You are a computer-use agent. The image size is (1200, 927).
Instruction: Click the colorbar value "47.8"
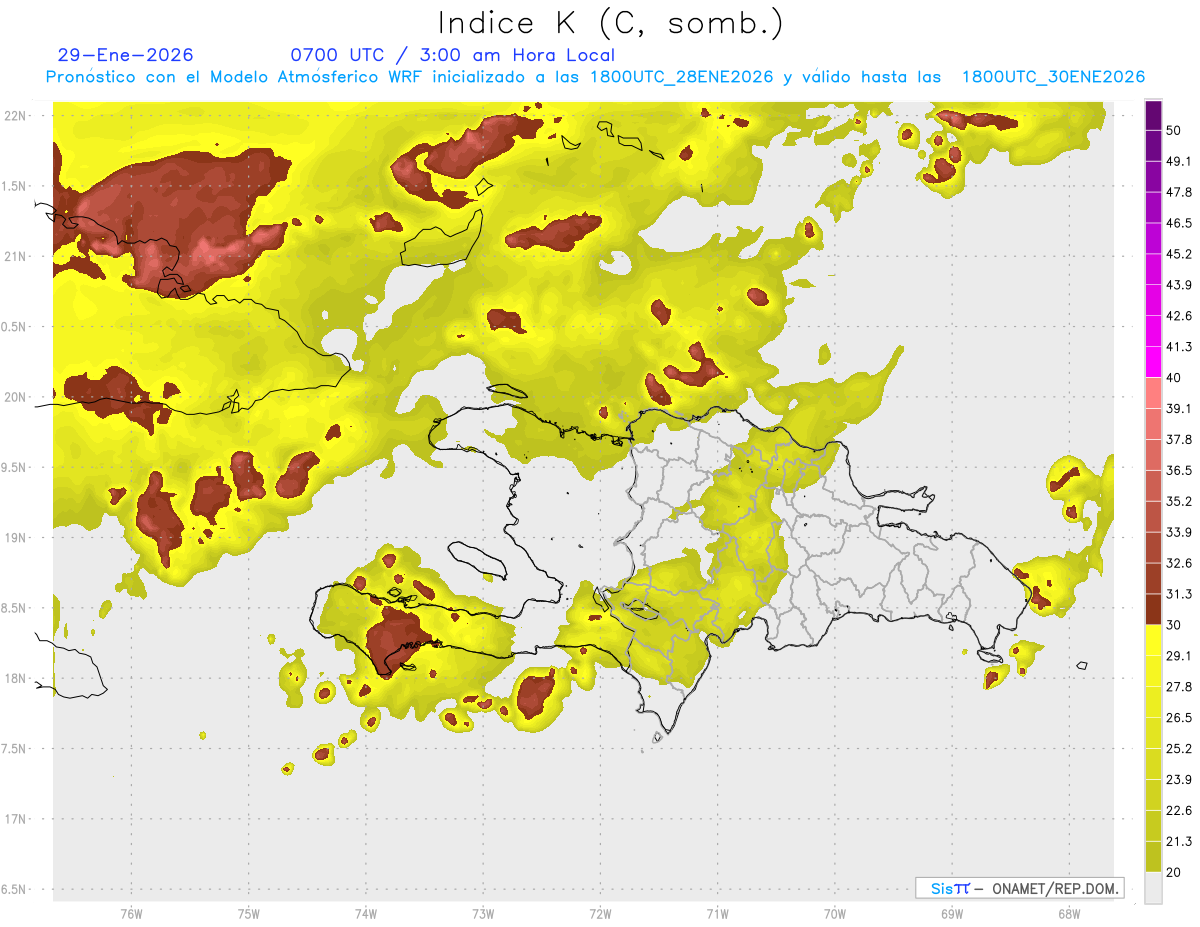tap(1179, 193)
